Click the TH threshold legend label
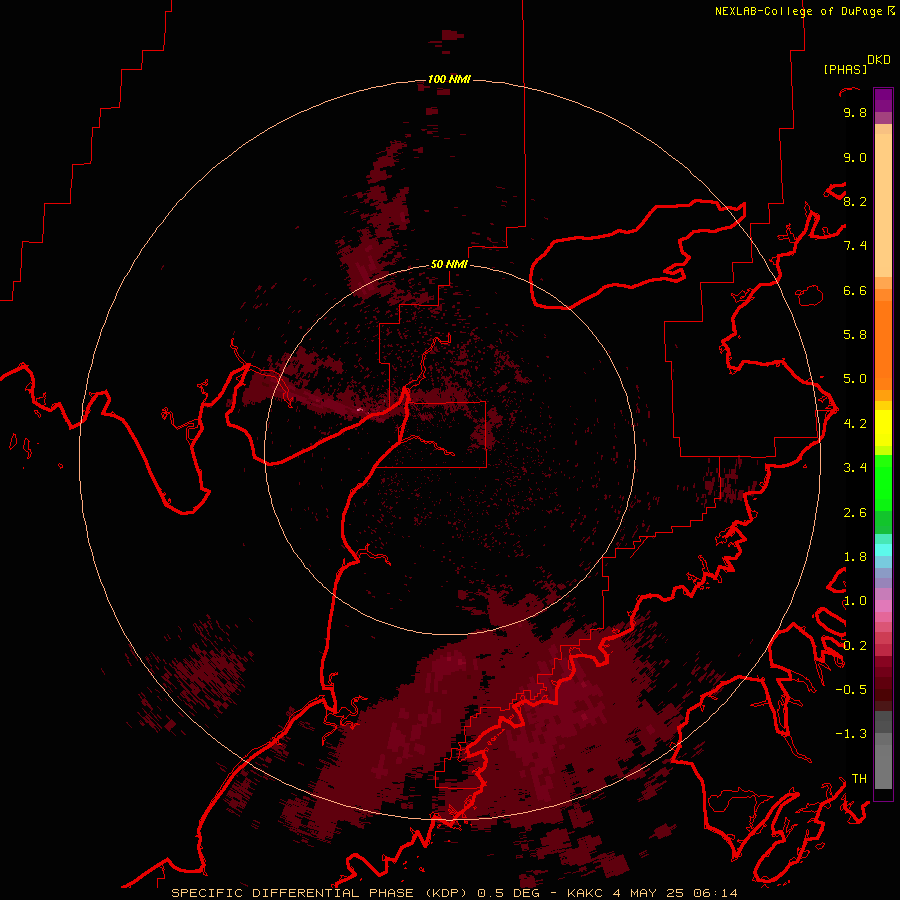This screenshot has width=900, height=900. coord(859,779)
